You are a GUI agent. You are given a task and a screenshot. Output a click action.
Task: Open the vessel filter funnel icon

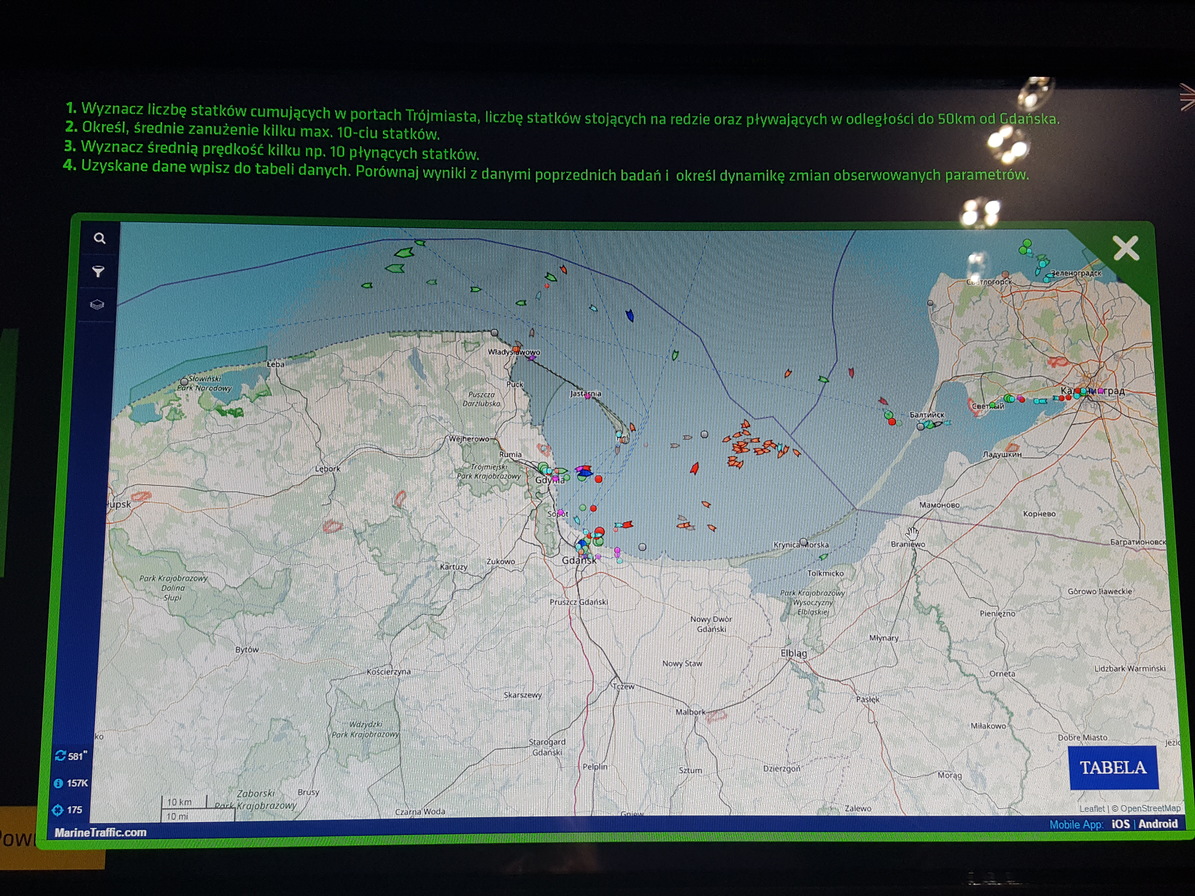98,271
